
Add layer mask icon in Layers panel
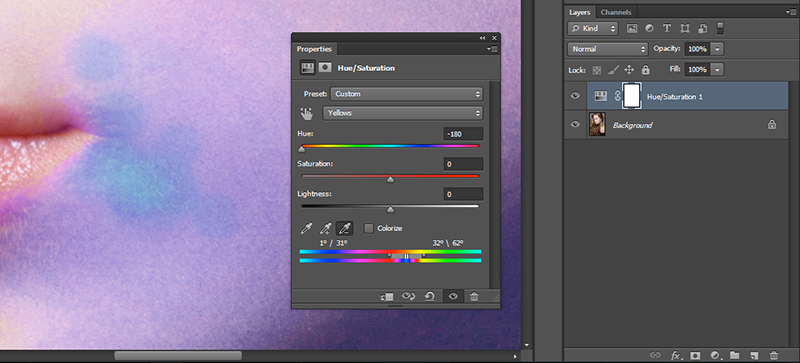695,355
